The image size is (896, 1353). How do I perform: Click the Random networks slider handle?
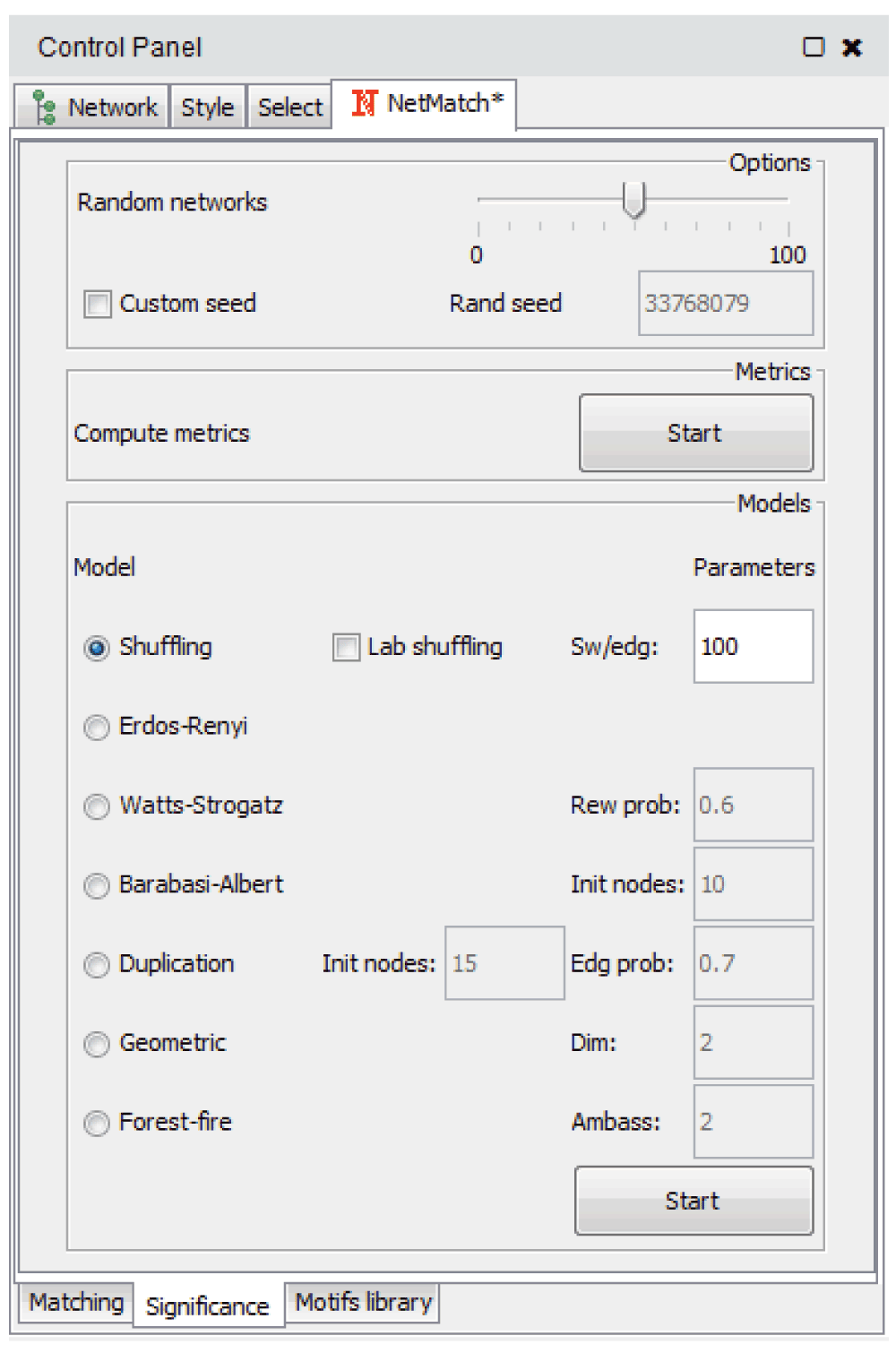pos(633,199)
